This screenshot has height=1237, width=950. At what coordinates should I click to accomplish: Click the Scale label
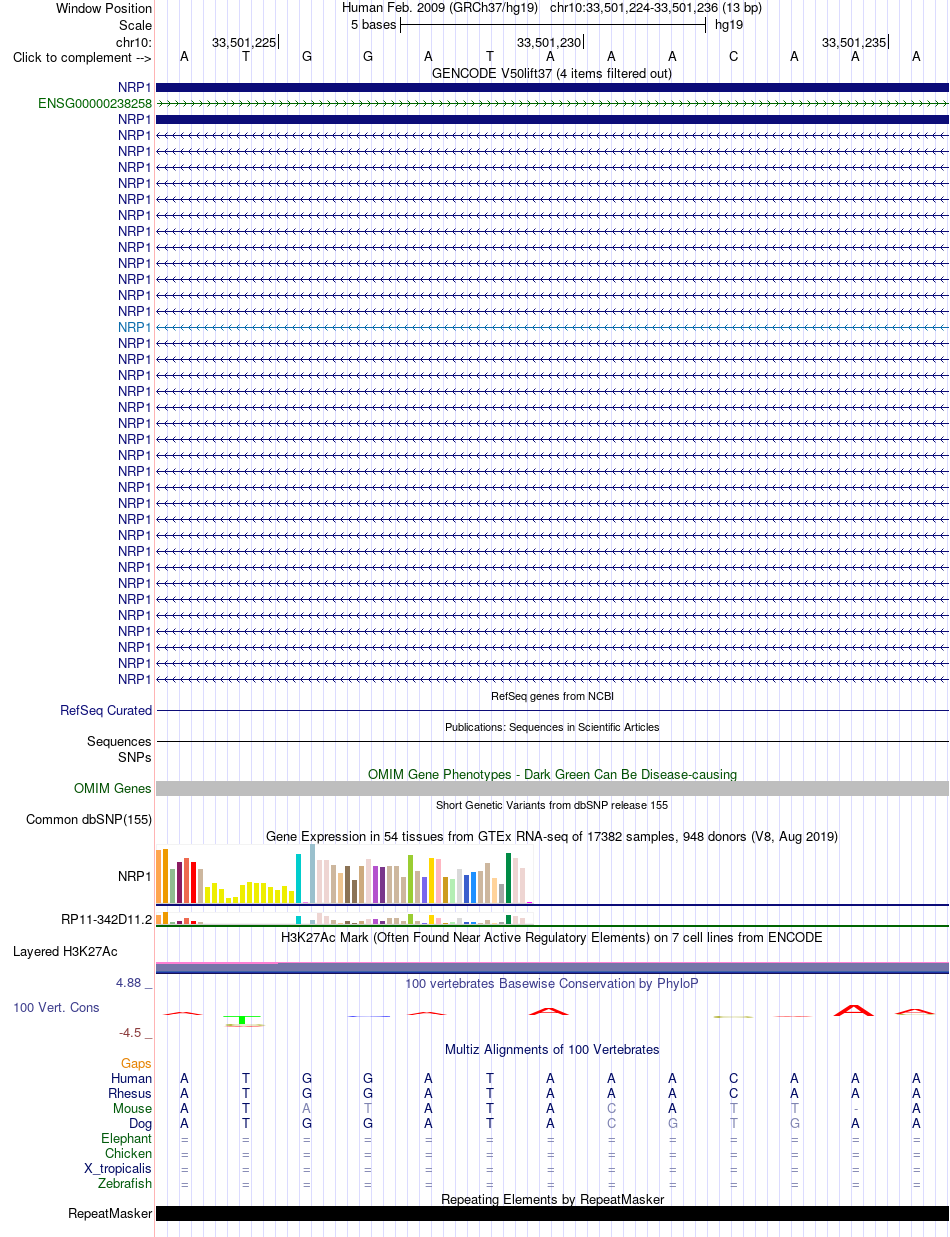click(135, 25)
